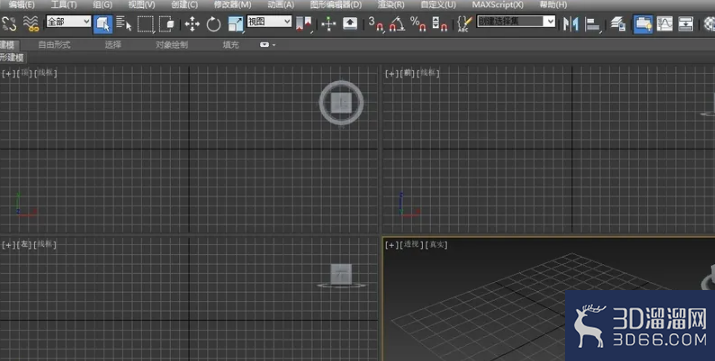Select the Scale tool

236,24
